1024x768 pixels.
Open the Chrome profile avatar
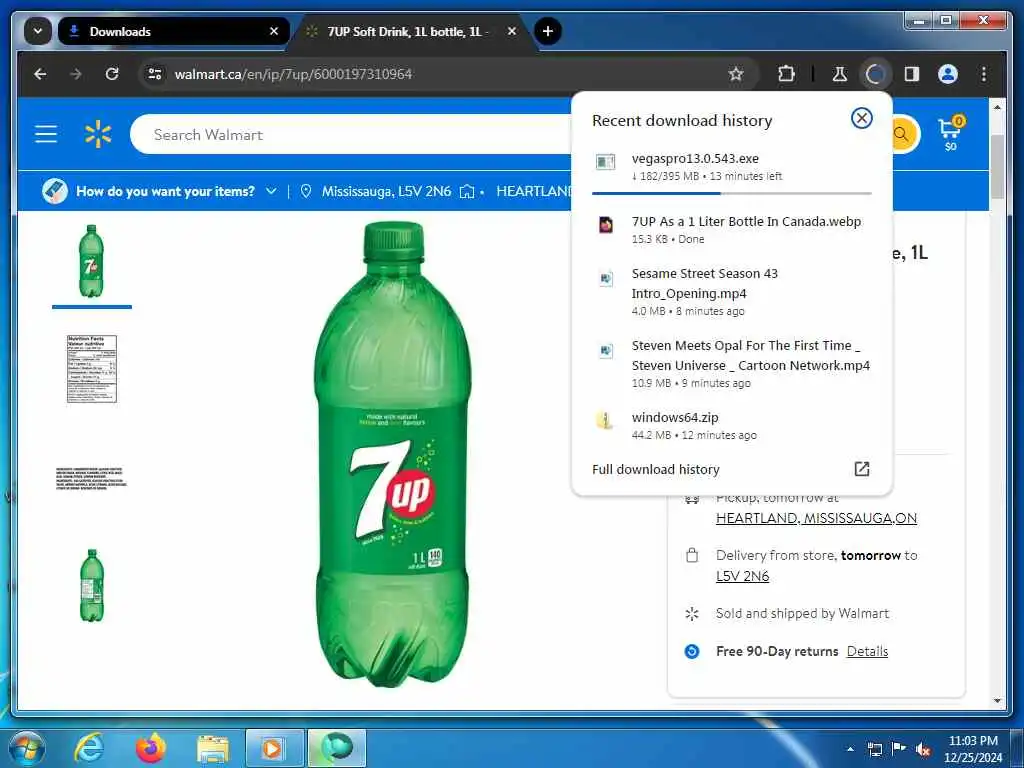coord(948,74)
